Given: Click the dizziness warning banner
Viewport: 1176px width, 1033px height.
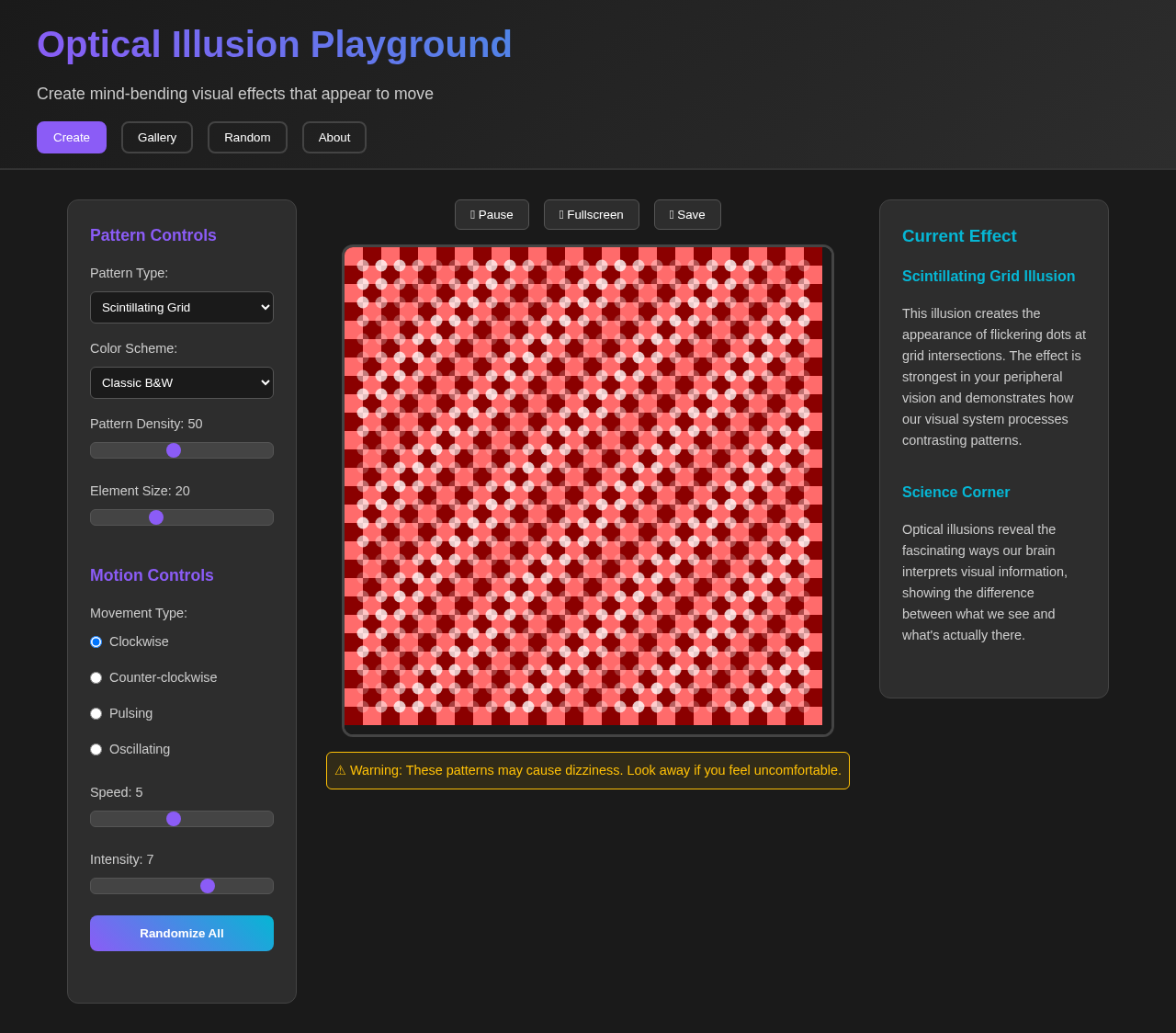Looking at the screenshot, I should pyautogui.click(x=588, y=770).
